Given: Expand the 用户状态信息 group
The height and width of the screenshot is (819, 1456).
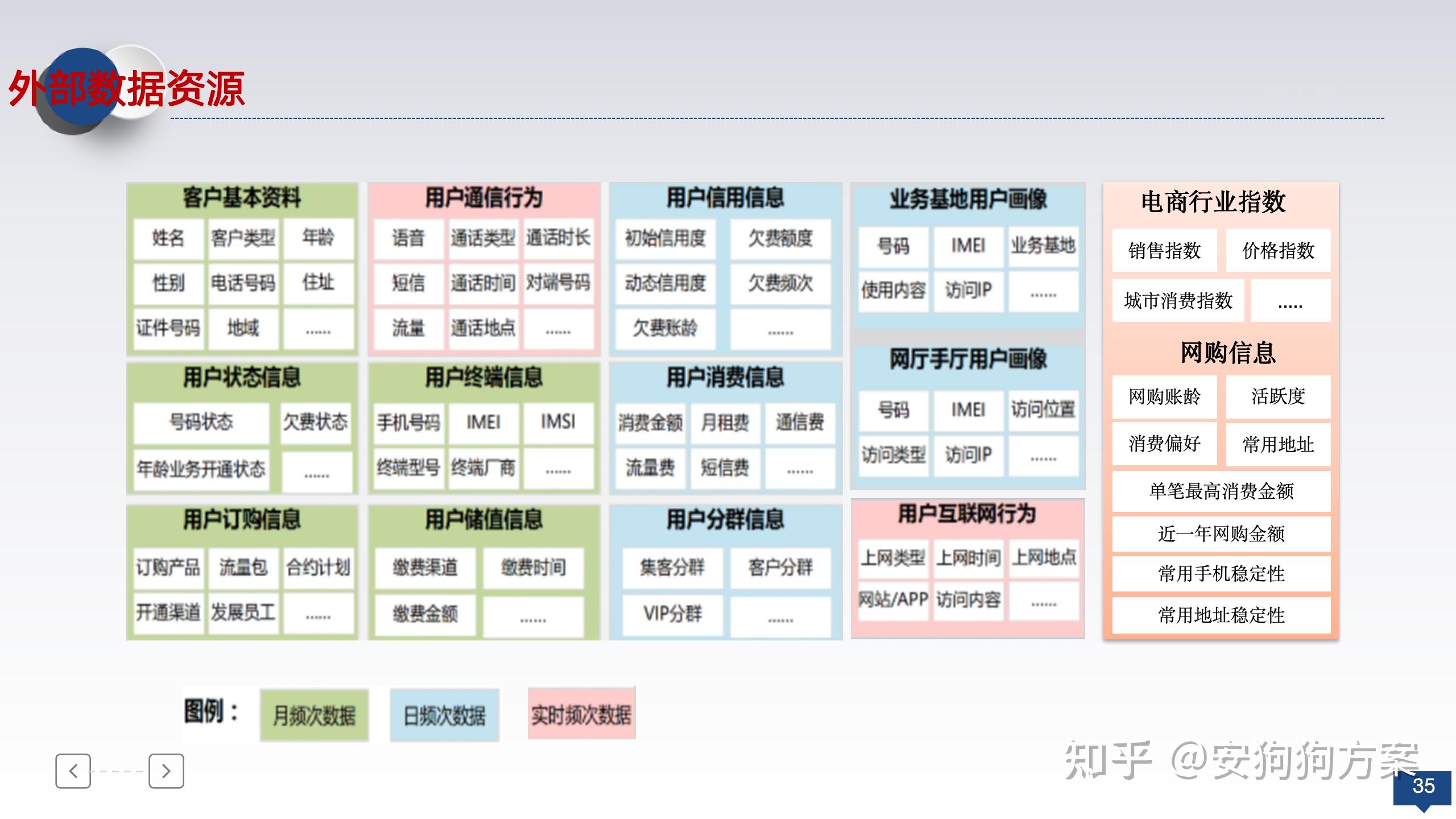Looking at the screenshot, I should tap(241, 378).
